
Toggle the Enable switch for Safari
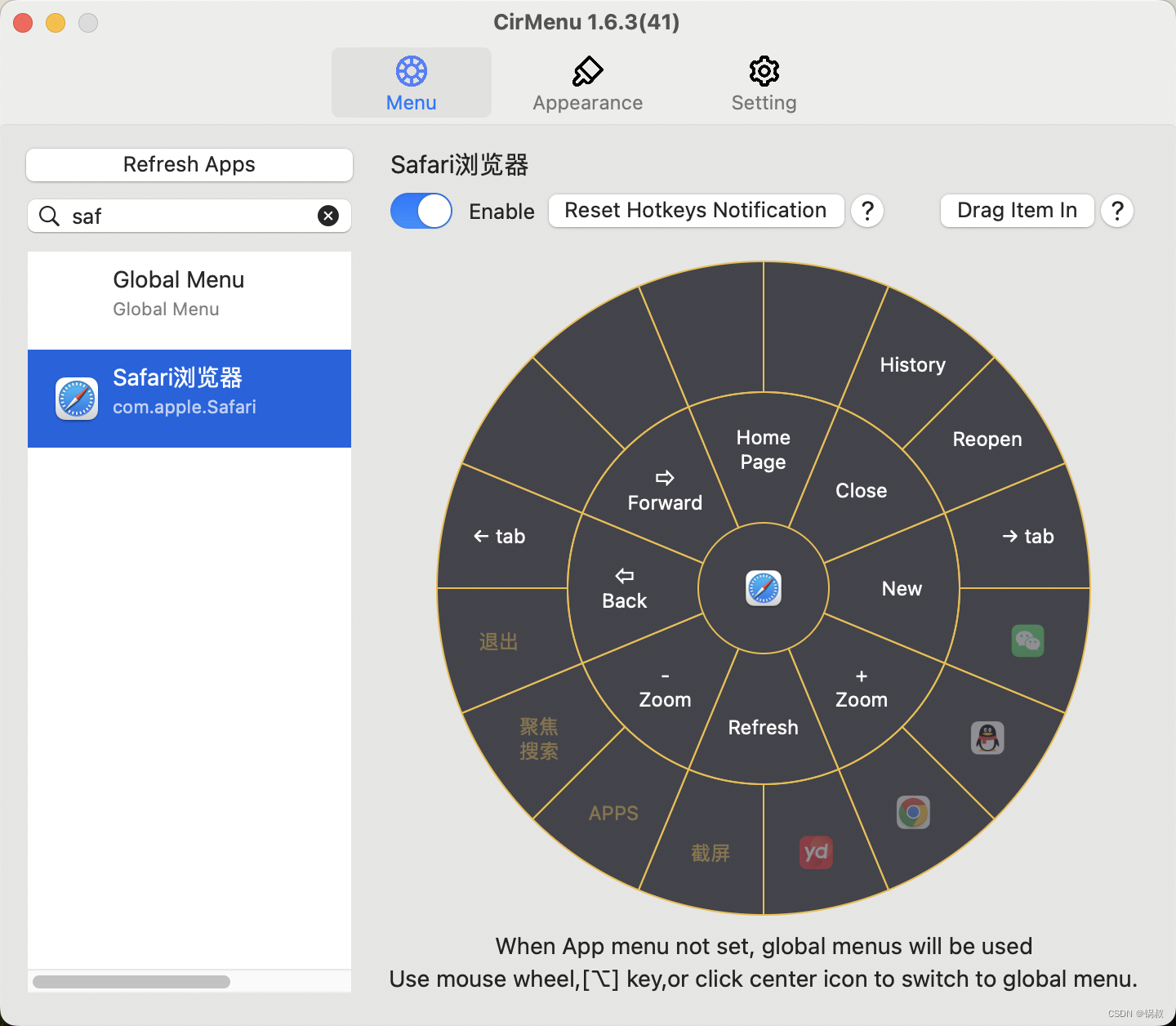[421, 211]
